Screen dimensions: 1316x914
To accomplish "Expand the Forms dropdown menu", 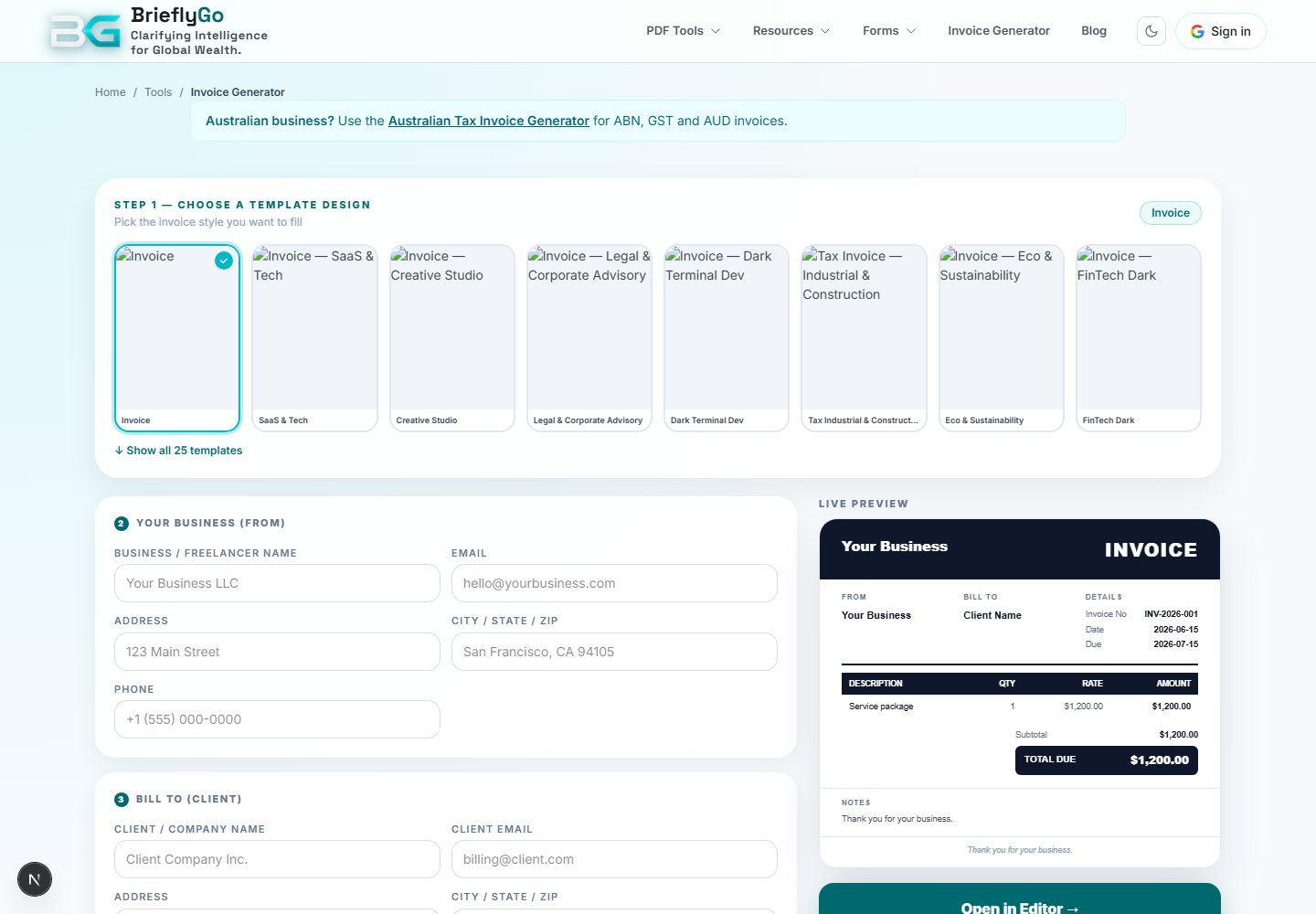I will click(x=888, y=31).
